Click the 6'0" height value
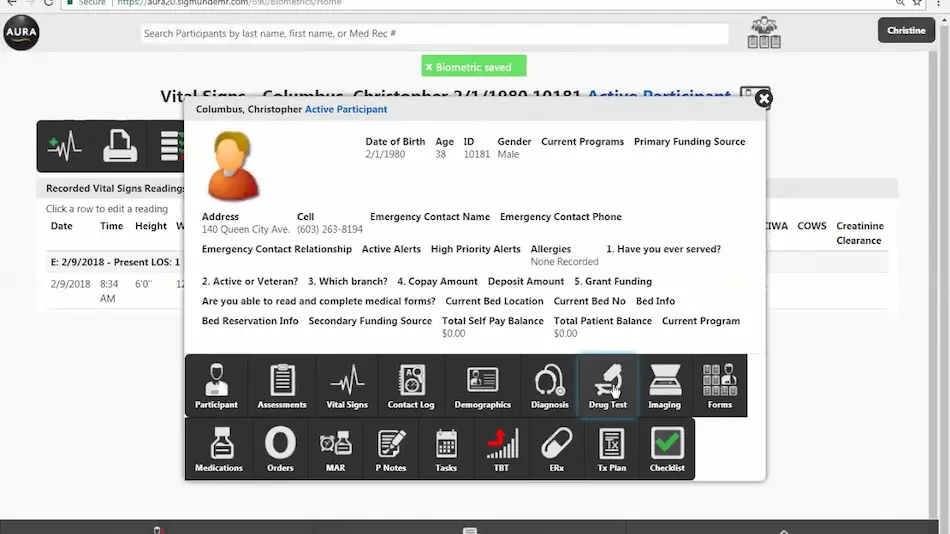The width and height of the screenshot is (950, 534). [x=144, y=284]
